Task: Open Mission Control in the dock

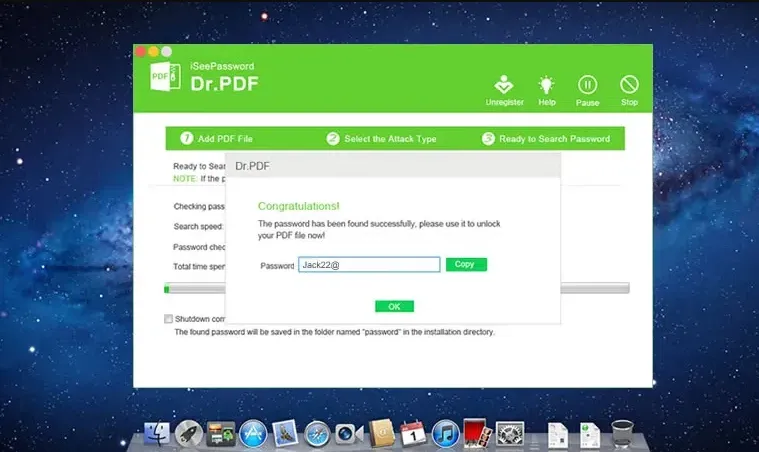Action: [221, 433]
